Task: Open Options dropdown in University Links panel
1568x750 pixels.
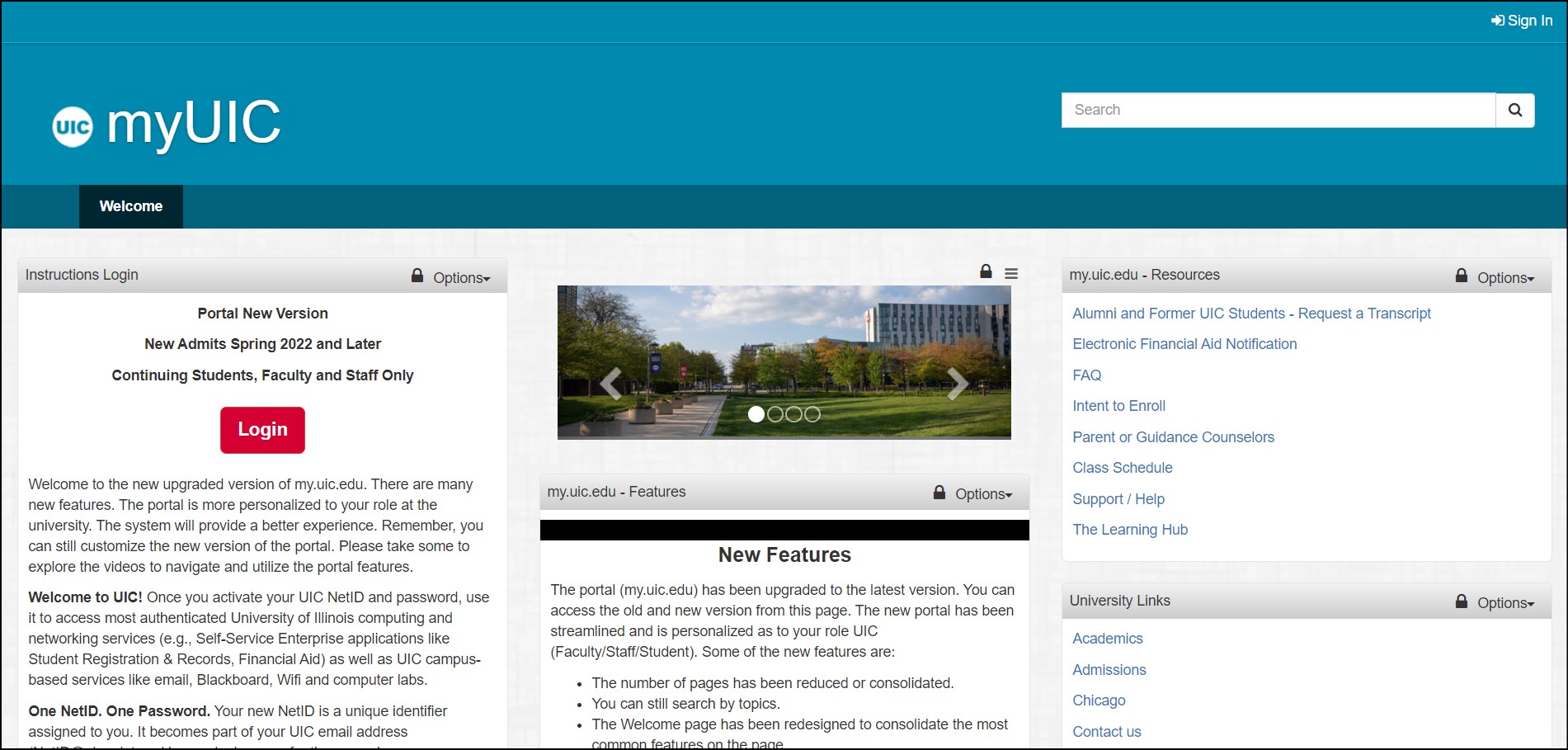Action: click(x=1506, y=603)
